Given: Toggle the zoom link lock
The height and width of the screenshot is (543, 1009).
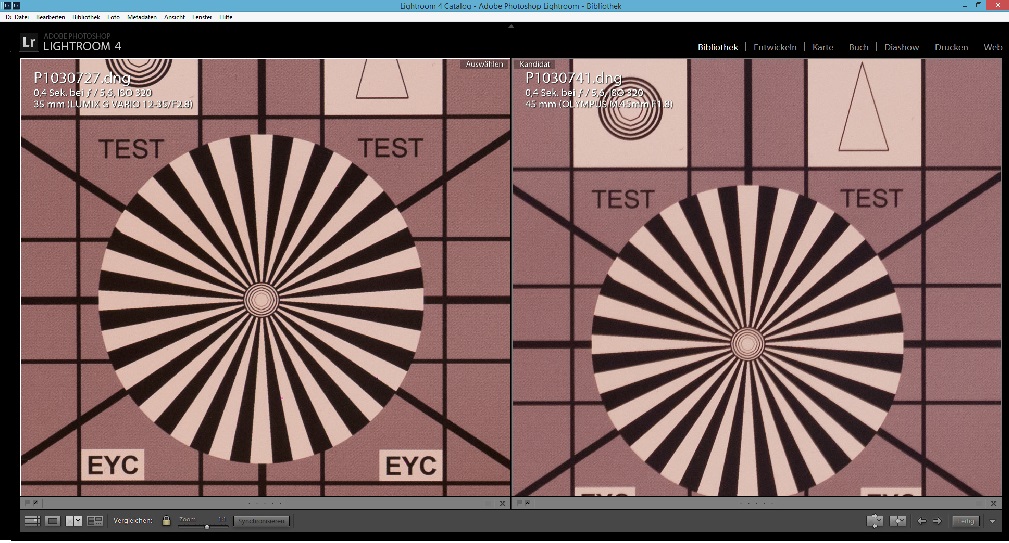Looking at the screenshot, I should click(166, 520).
